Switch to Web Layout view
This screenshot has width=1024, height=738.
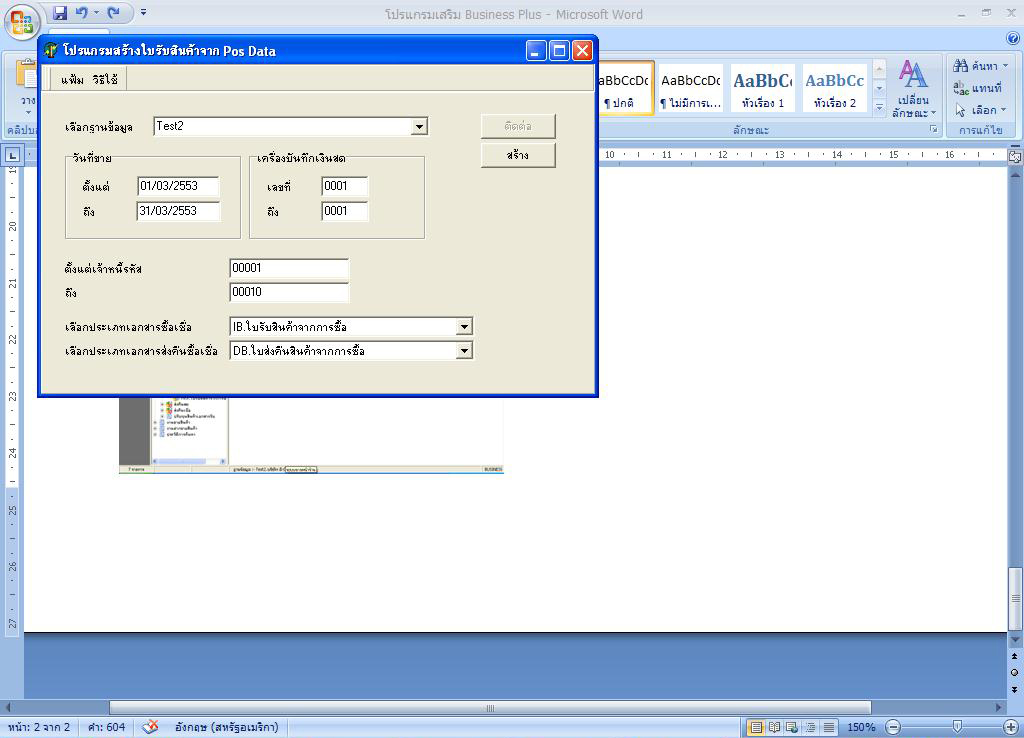pos(792,727)
